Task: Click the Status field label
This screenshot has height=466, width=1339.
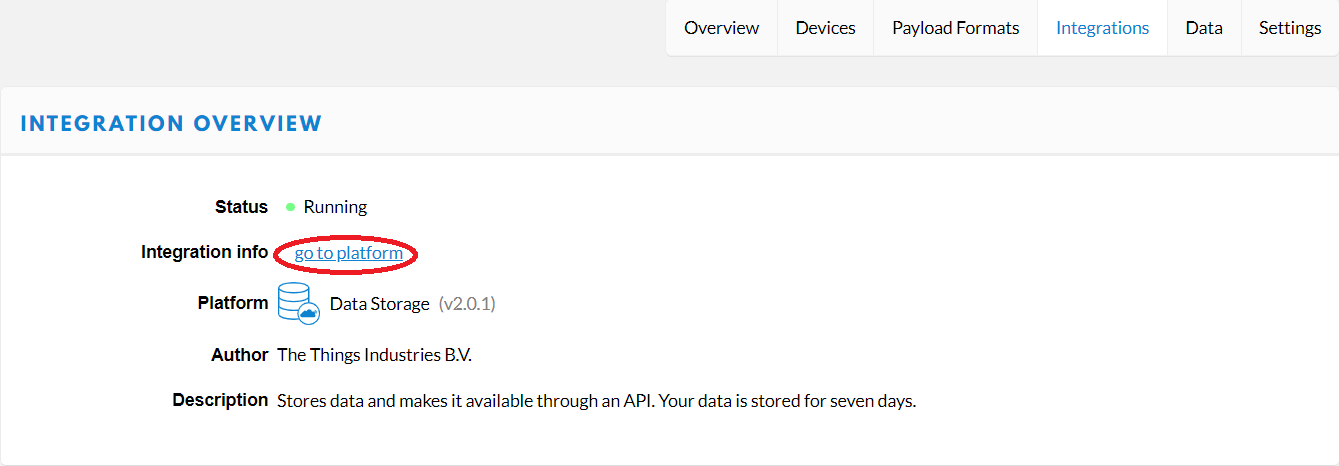Action: (241, 207)
